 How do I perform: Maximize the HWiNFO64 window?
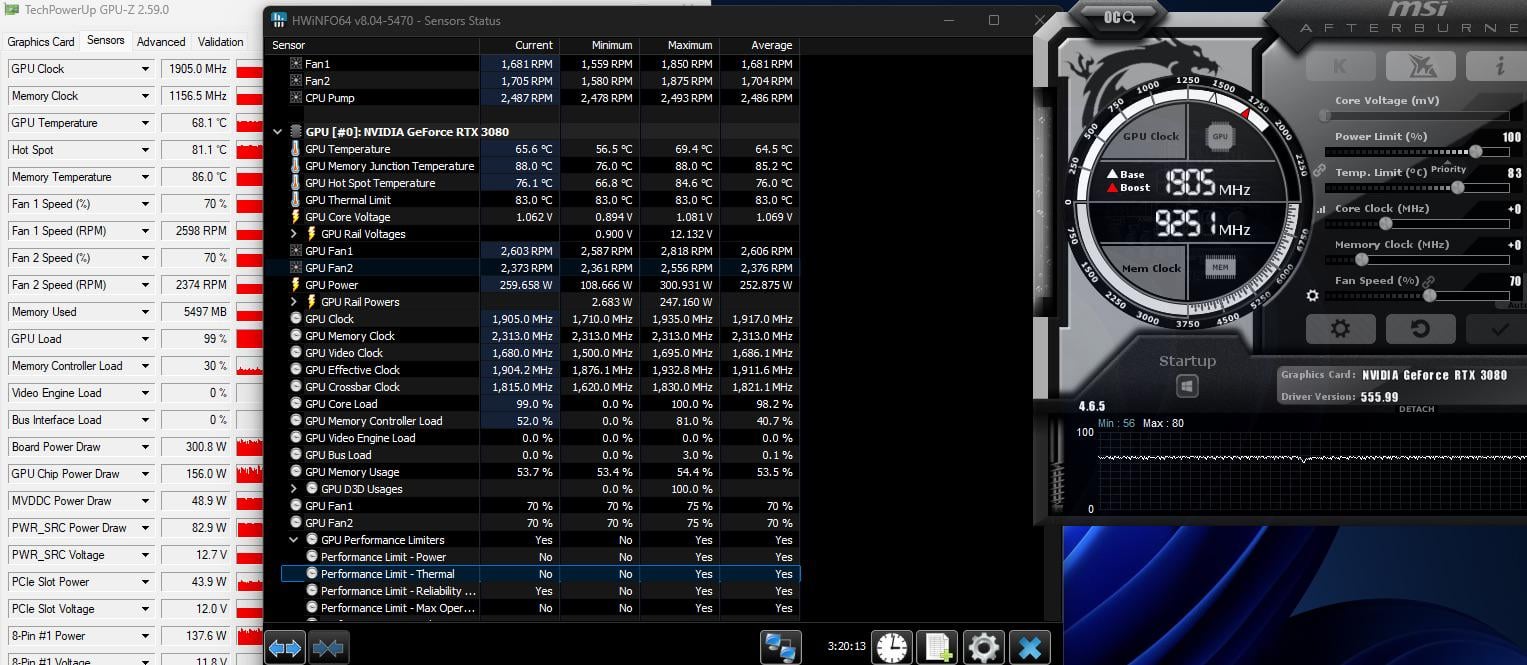tap(993, 20)
